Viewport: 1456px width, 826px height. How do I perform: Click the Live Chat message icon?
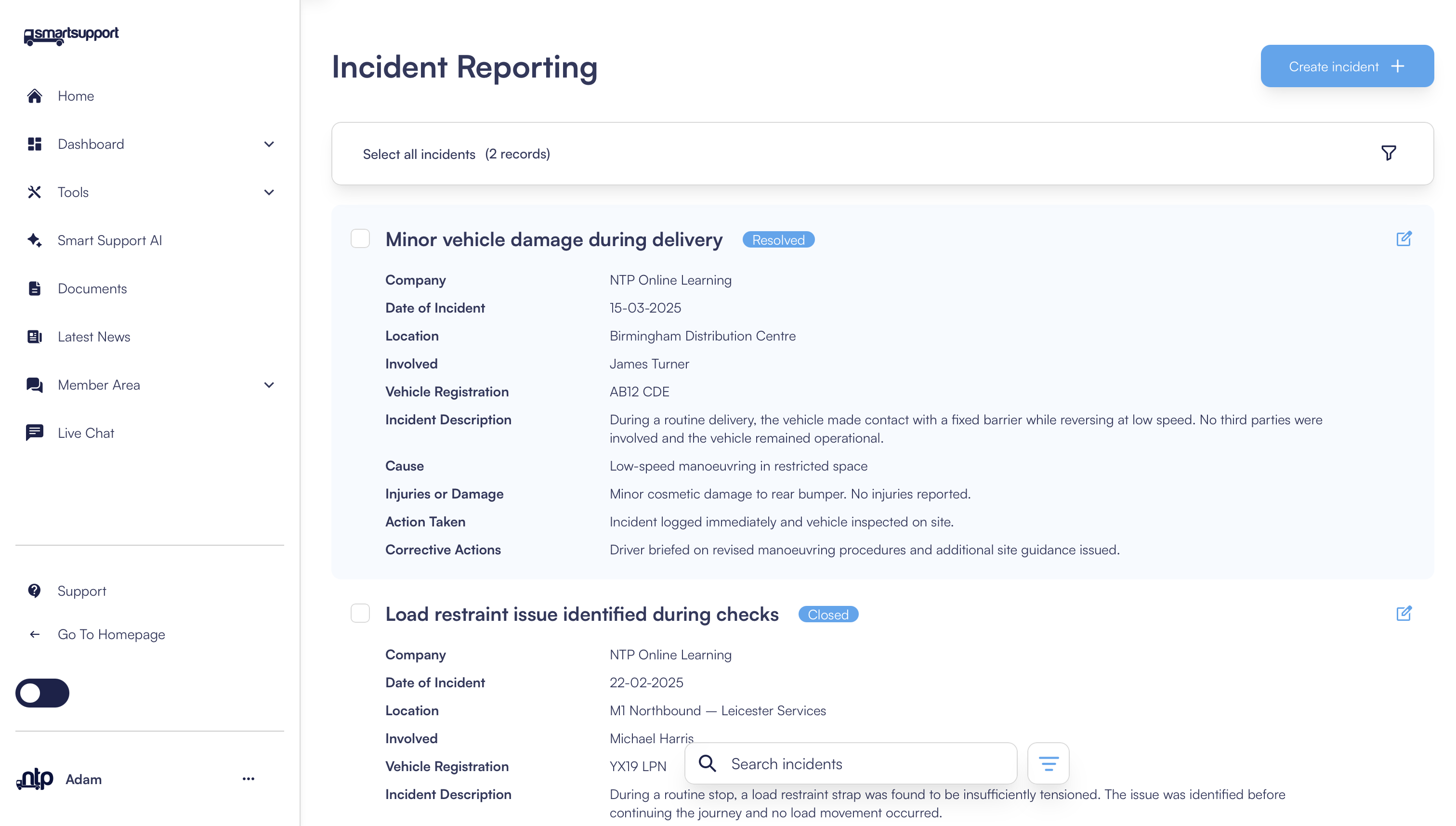34,433
